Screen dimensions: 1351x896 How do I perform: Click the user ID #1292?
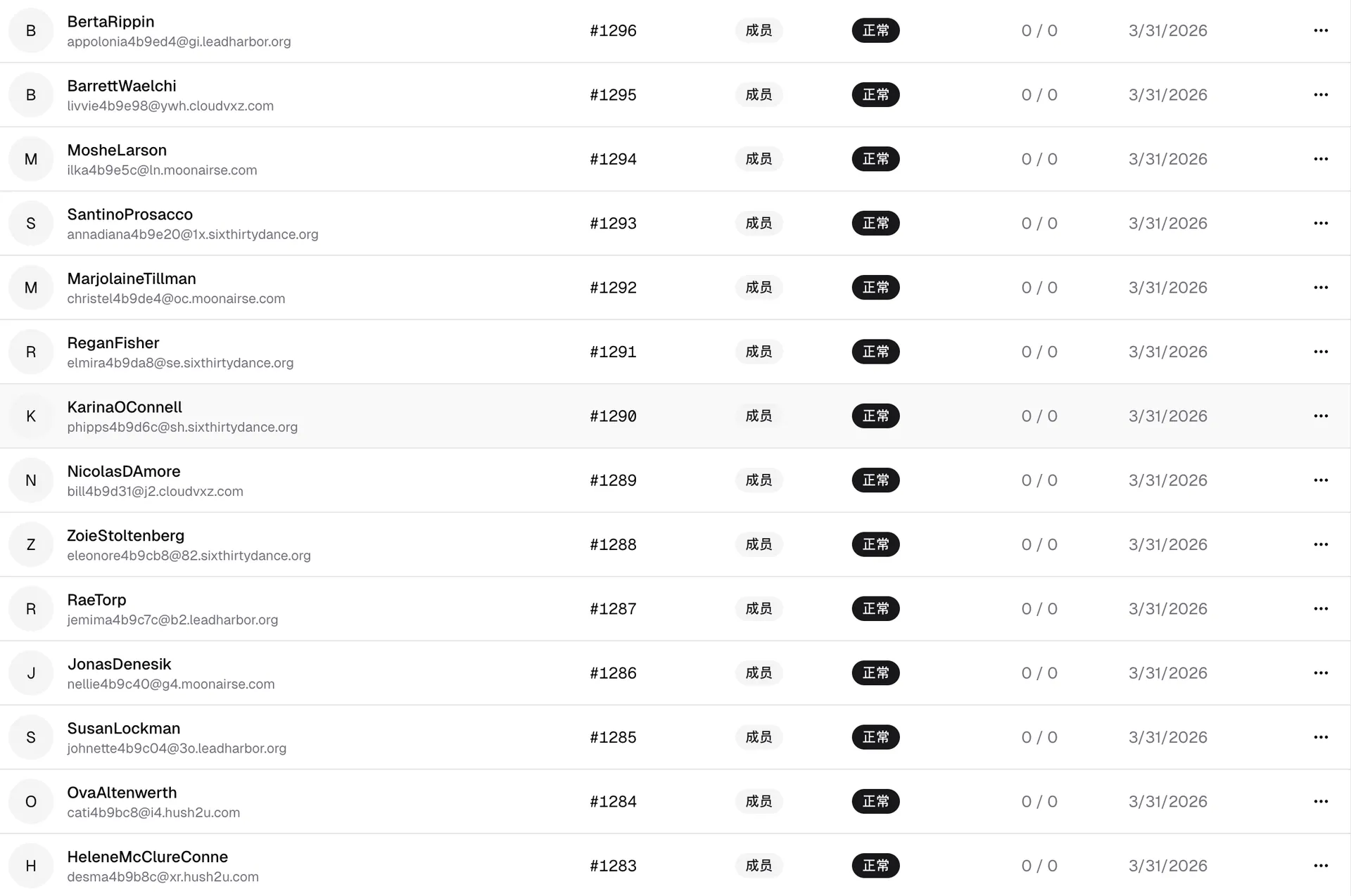[x=613, y=288]
